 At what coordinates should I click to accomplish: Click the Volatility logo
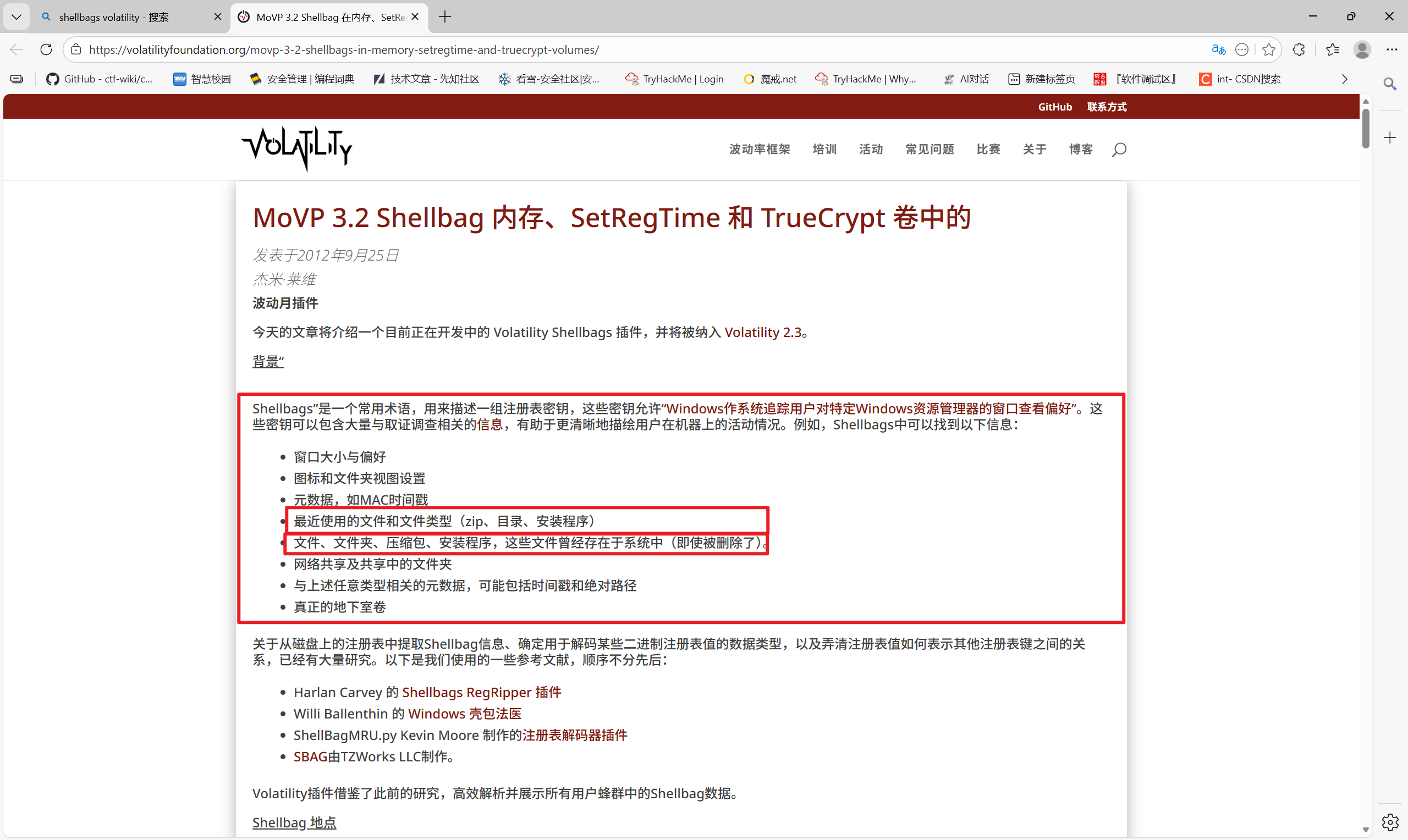click(x=297, y=148)
